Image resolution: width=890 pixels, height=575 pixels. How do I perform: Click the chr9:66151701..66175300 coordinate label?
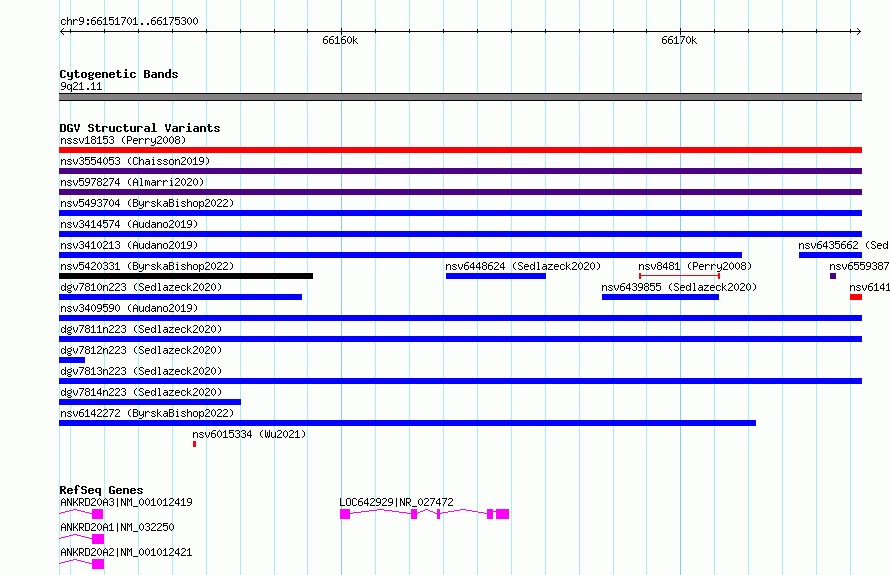(129, 21)
